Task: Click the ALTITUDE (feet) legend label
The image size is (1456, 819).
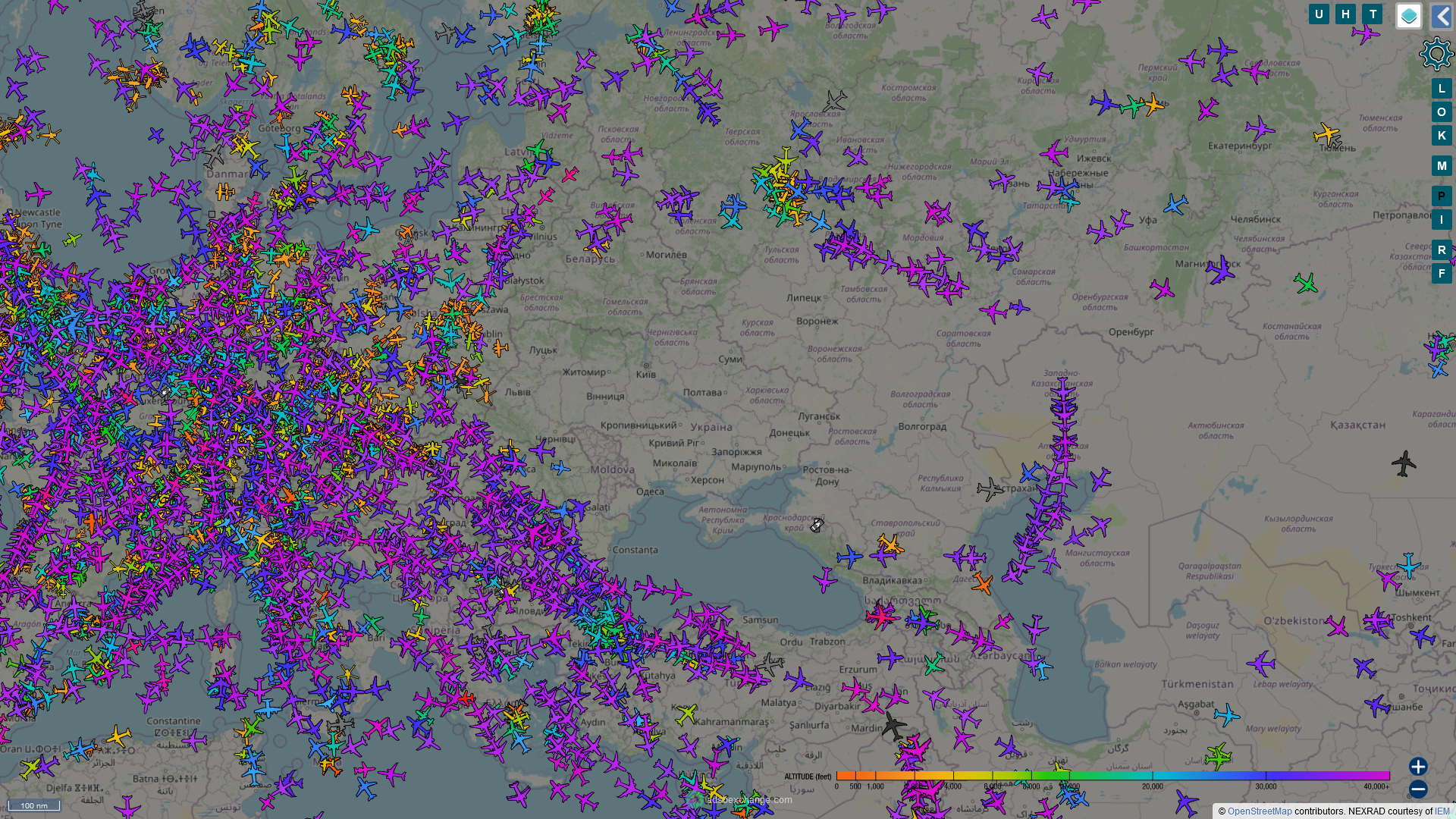Action: point(808,777)
